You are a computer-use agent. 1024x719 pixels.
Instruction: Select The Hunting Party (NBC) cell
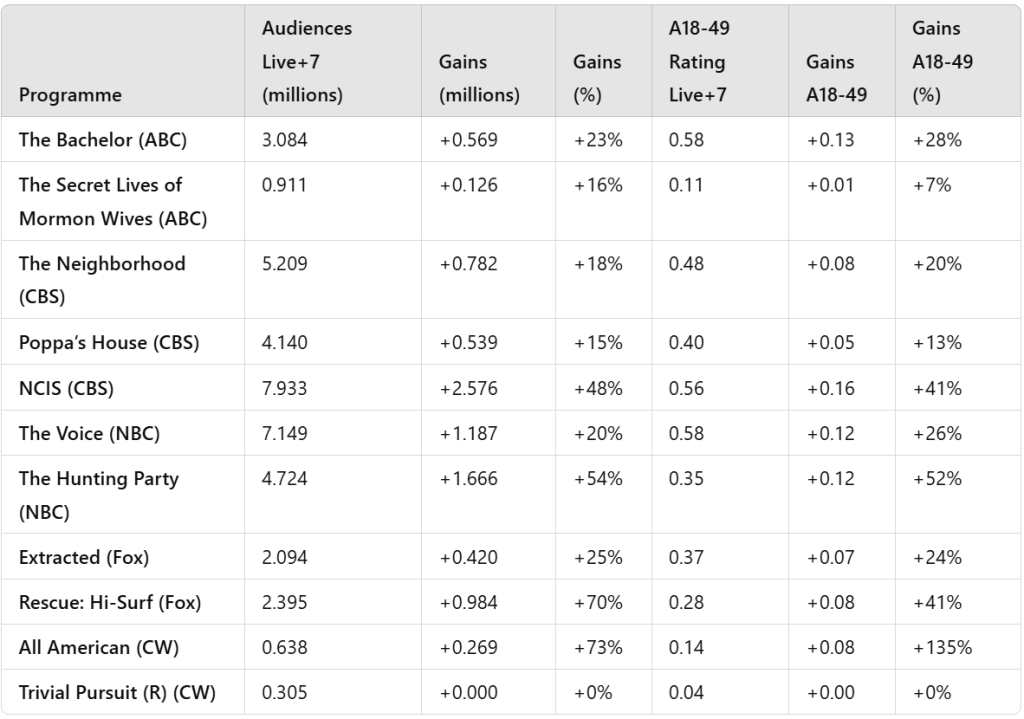pyautogui.click(x=99, y=495)
